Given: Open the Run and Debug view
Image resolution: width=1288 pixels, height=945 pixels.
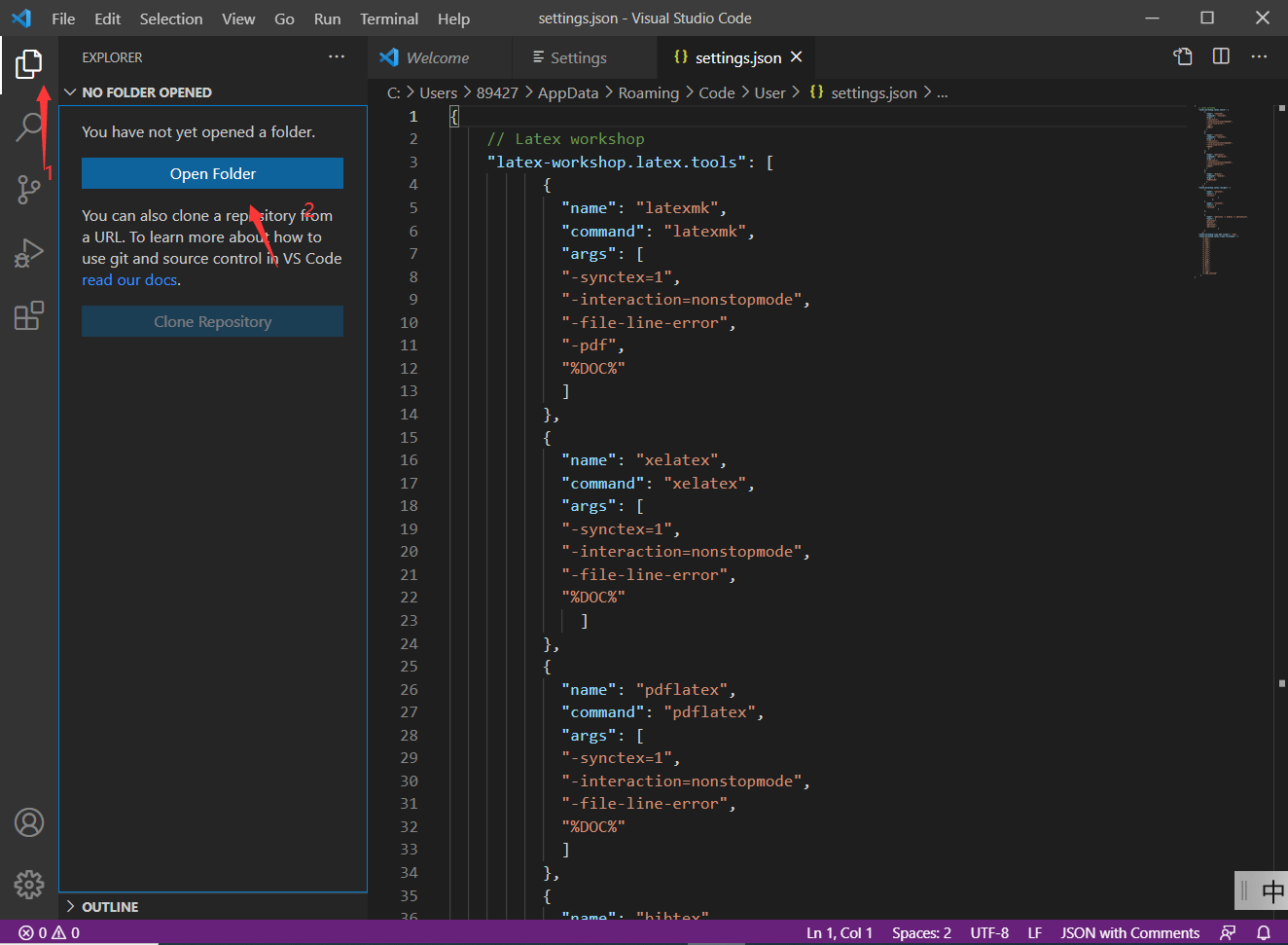Looking at the screenshot, I should 29,253.
